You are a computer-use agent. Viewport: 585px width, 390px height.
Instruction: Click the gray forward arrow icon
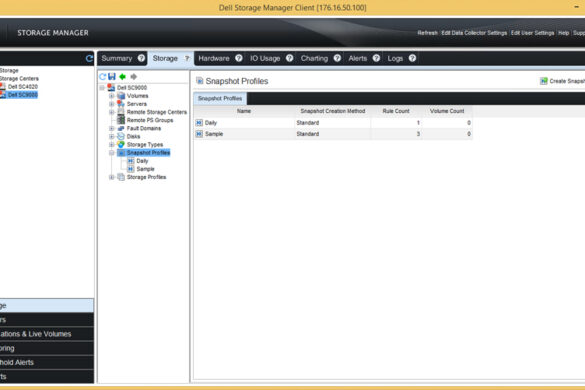coord(134,77)
